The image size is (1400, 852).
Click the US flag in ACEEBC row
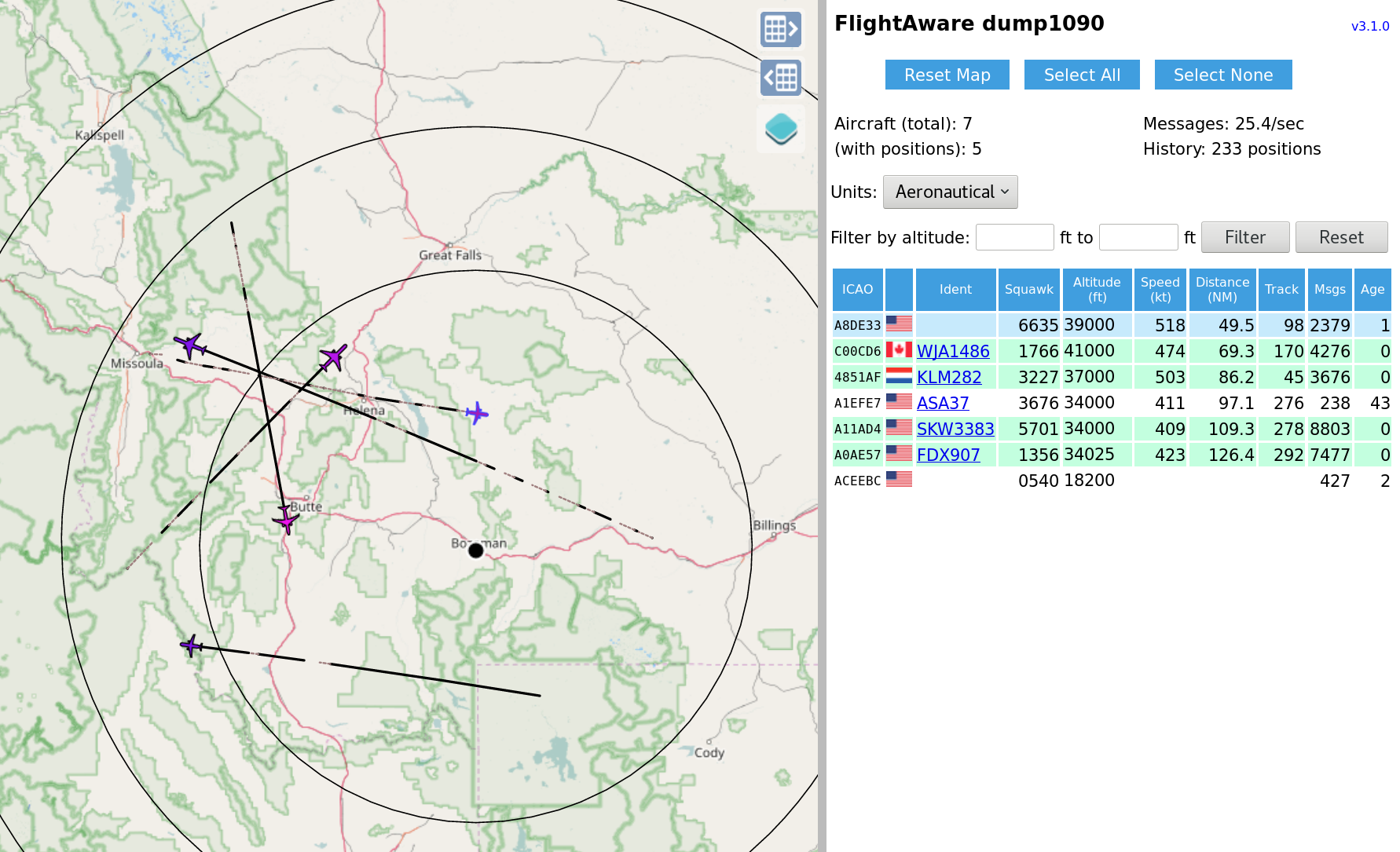899,480
